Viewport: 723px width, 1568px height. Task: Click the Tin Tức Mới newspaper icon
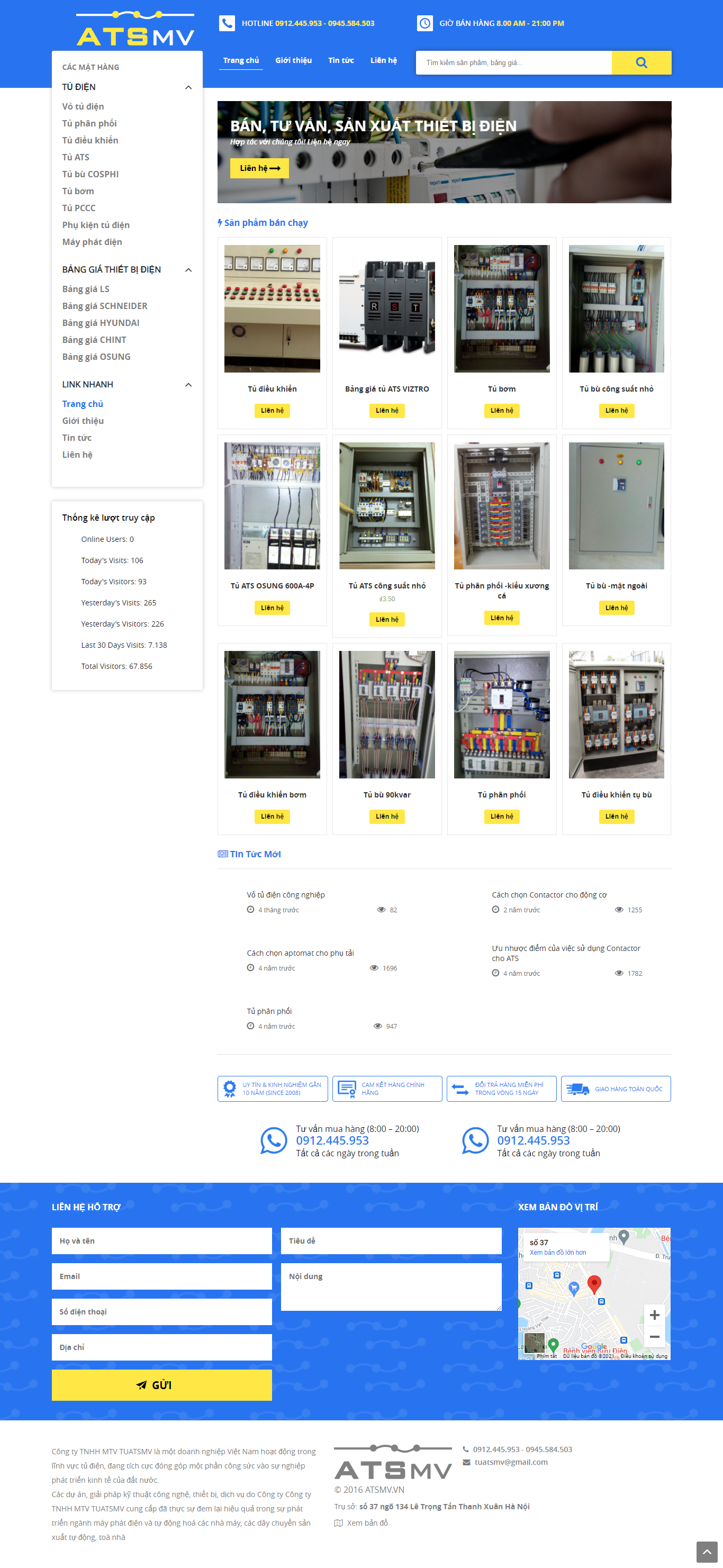[223, 854]
